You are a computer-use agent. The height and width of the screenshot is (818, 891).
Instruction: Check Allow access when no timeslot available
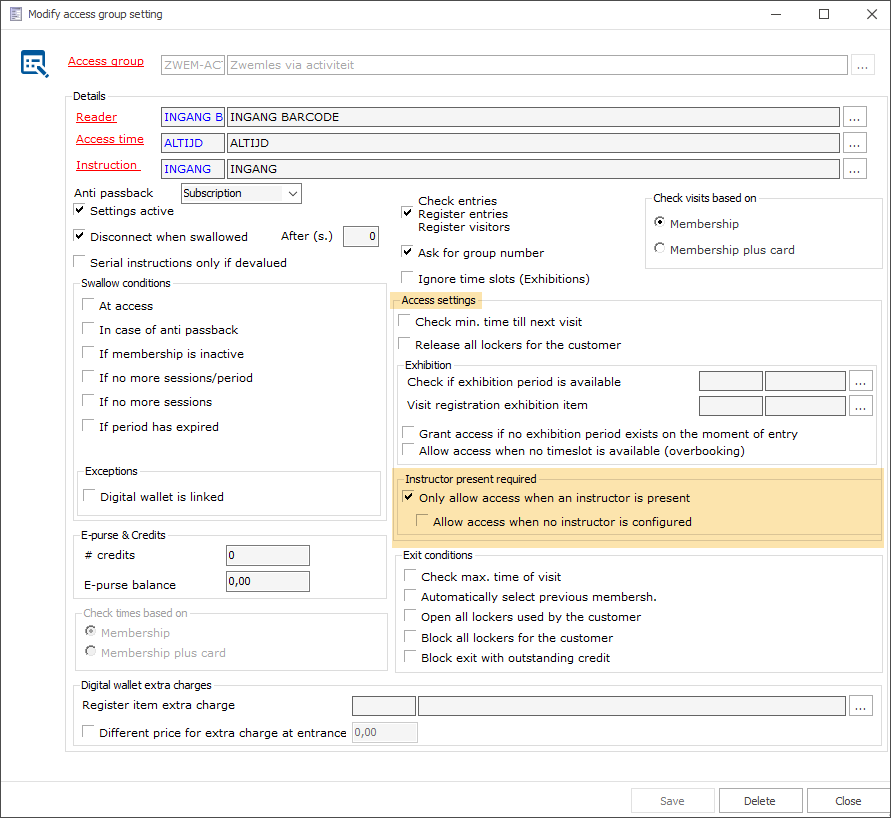point(408,450)
